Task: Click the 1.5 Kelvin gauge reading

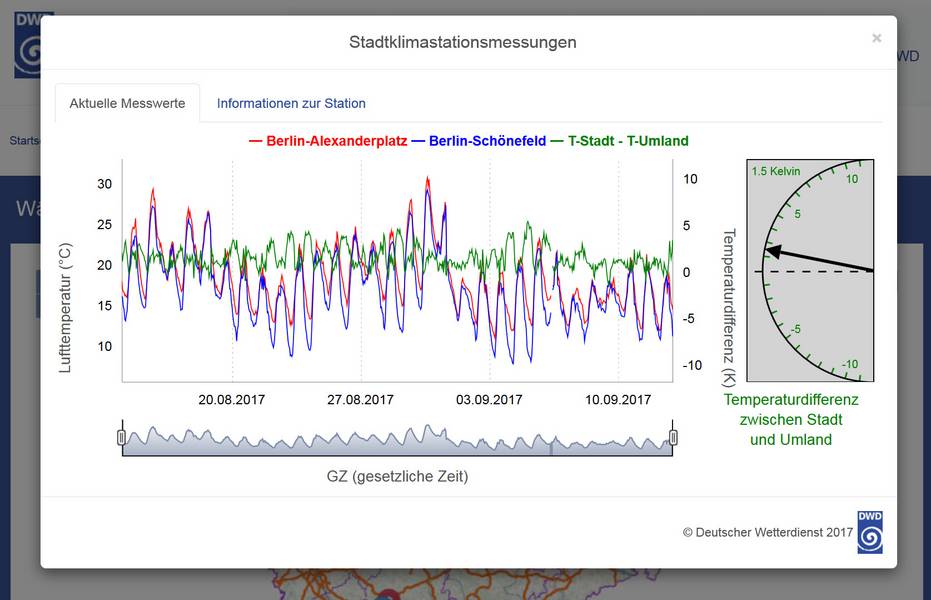Action: (776, 171)
